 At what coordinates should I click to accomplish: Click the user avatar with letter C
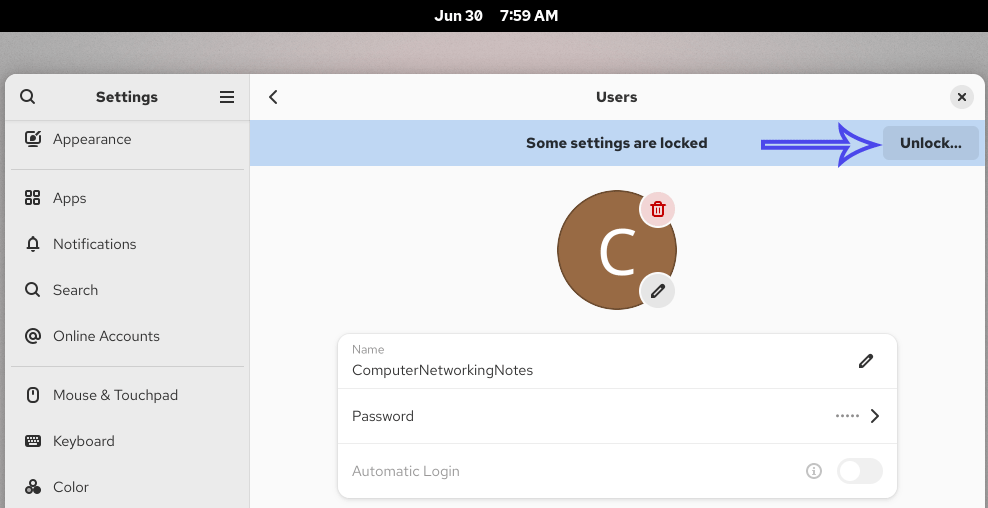(617, 250)
